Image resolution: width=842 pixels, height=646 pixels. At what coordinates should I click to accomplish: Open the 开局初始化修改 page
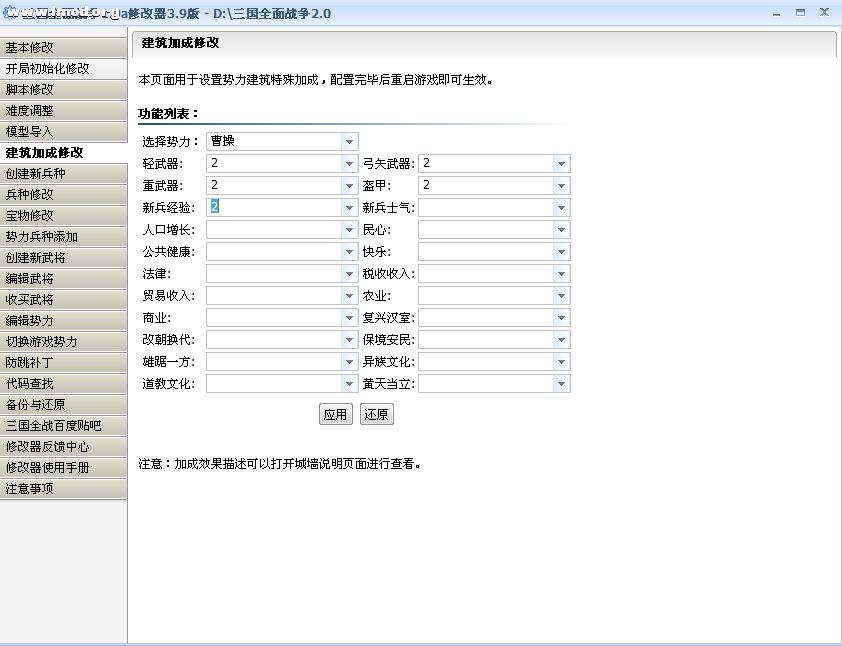coord(63,69)
